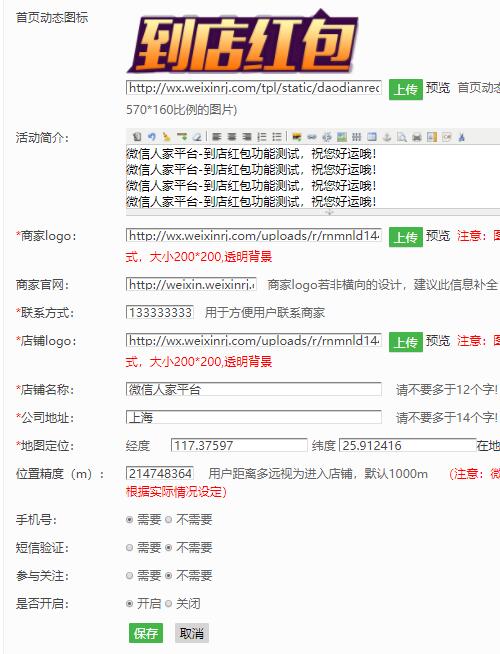Click 上传 button for 店铺logo
Image resolution: width=500 pixels, height=654 pixels.
pyautogui.click(x=406, y=342)
